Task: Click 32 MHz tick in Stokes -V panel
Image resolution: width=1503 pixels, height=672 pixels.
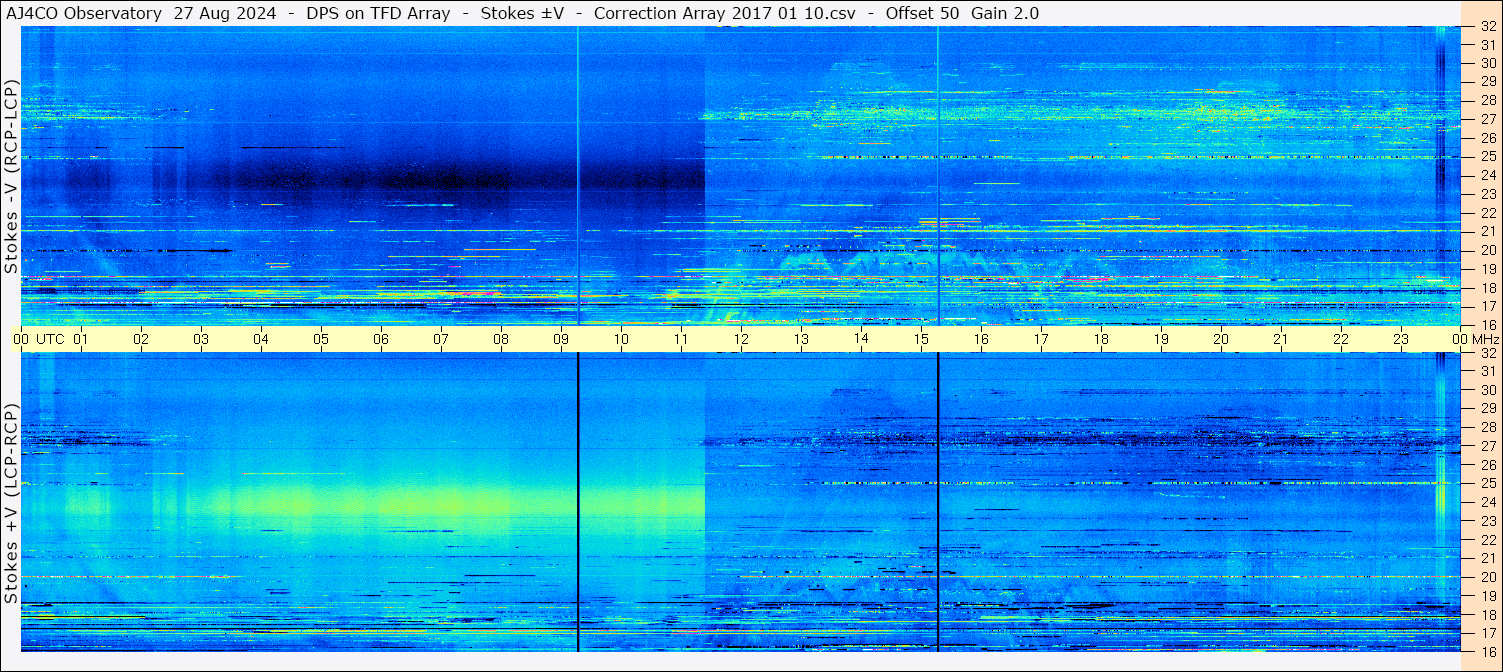Action: click(1487, 26)
